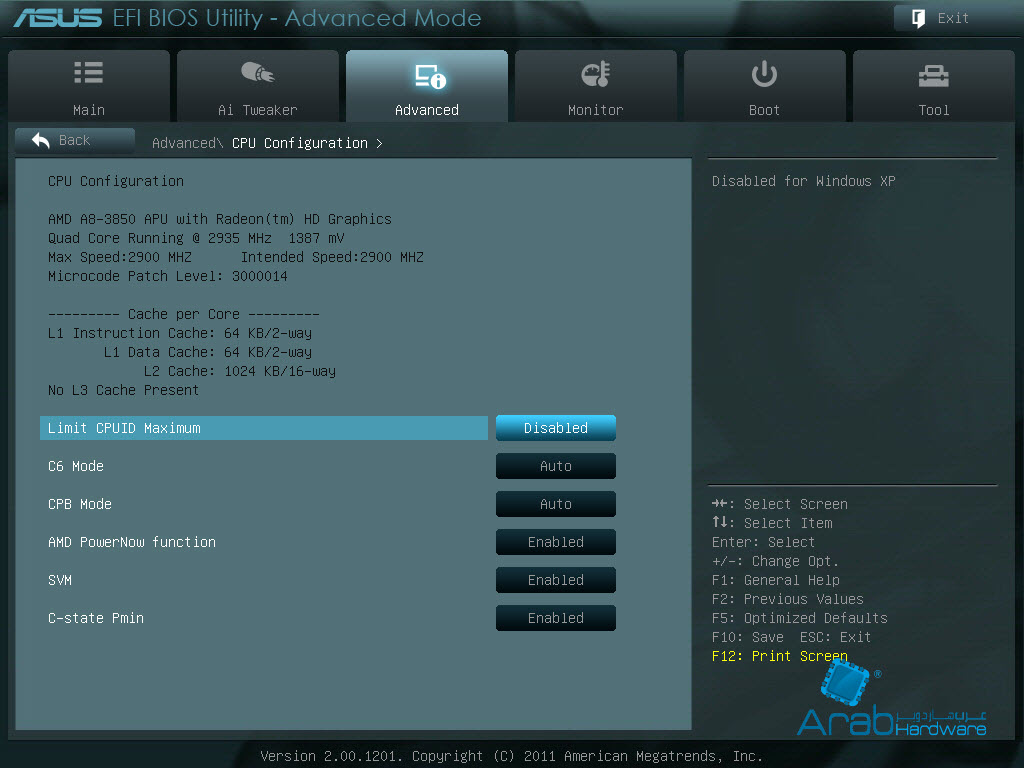Click the F5: Optimized Defaults hint
1024x768 pixels.
[799, 618]
